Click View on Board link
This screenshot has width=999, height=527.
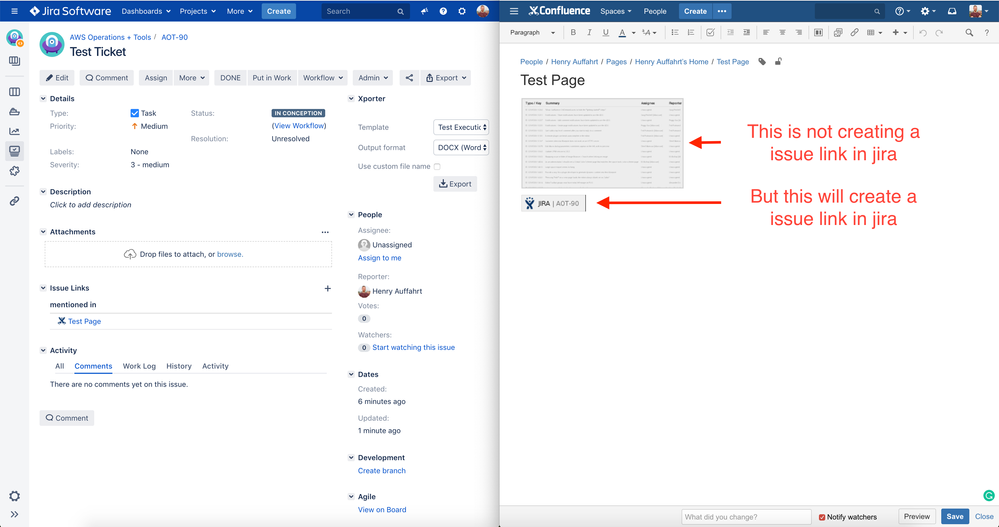pyautogui.click(x=382, y=509)
